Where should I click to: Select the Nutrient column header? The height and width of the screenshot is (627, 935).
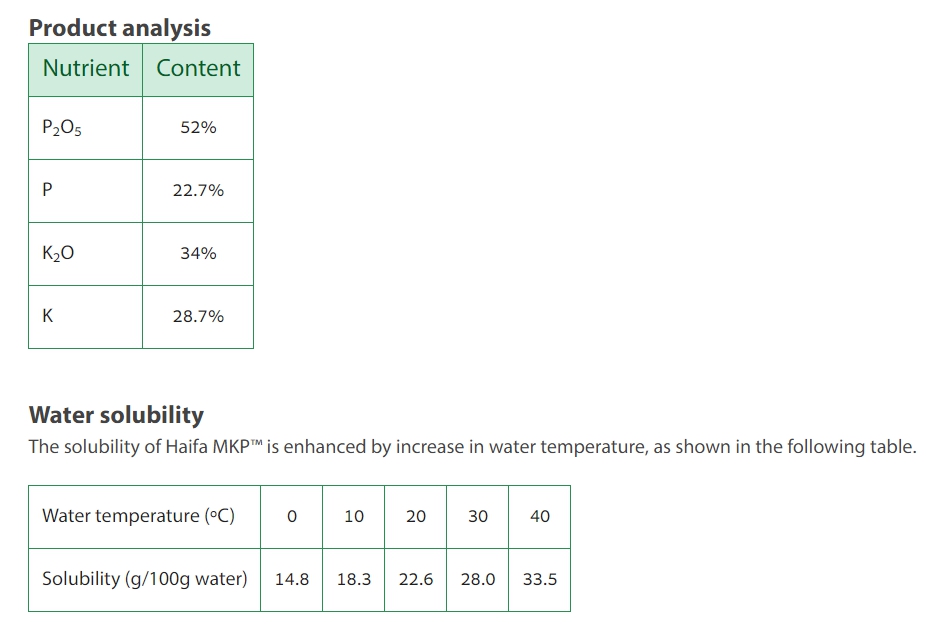[x=85, y=69]
